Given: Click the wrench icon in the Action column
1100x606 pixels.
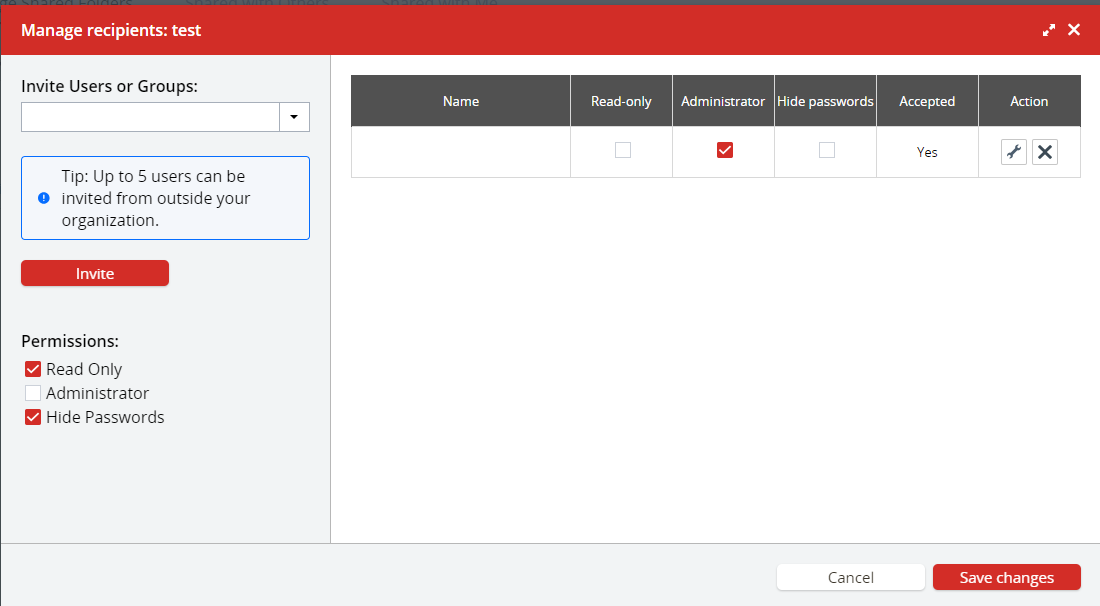Looking at the screenshot, I should [1014, 152].
